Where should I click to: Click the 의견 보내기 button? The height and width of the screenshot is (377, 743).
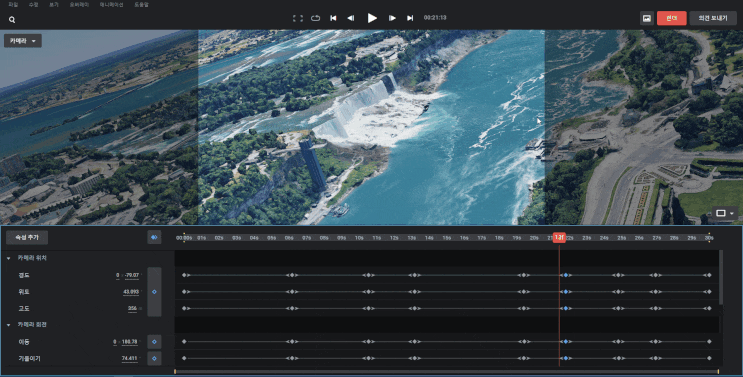click(x=713, y=18)
